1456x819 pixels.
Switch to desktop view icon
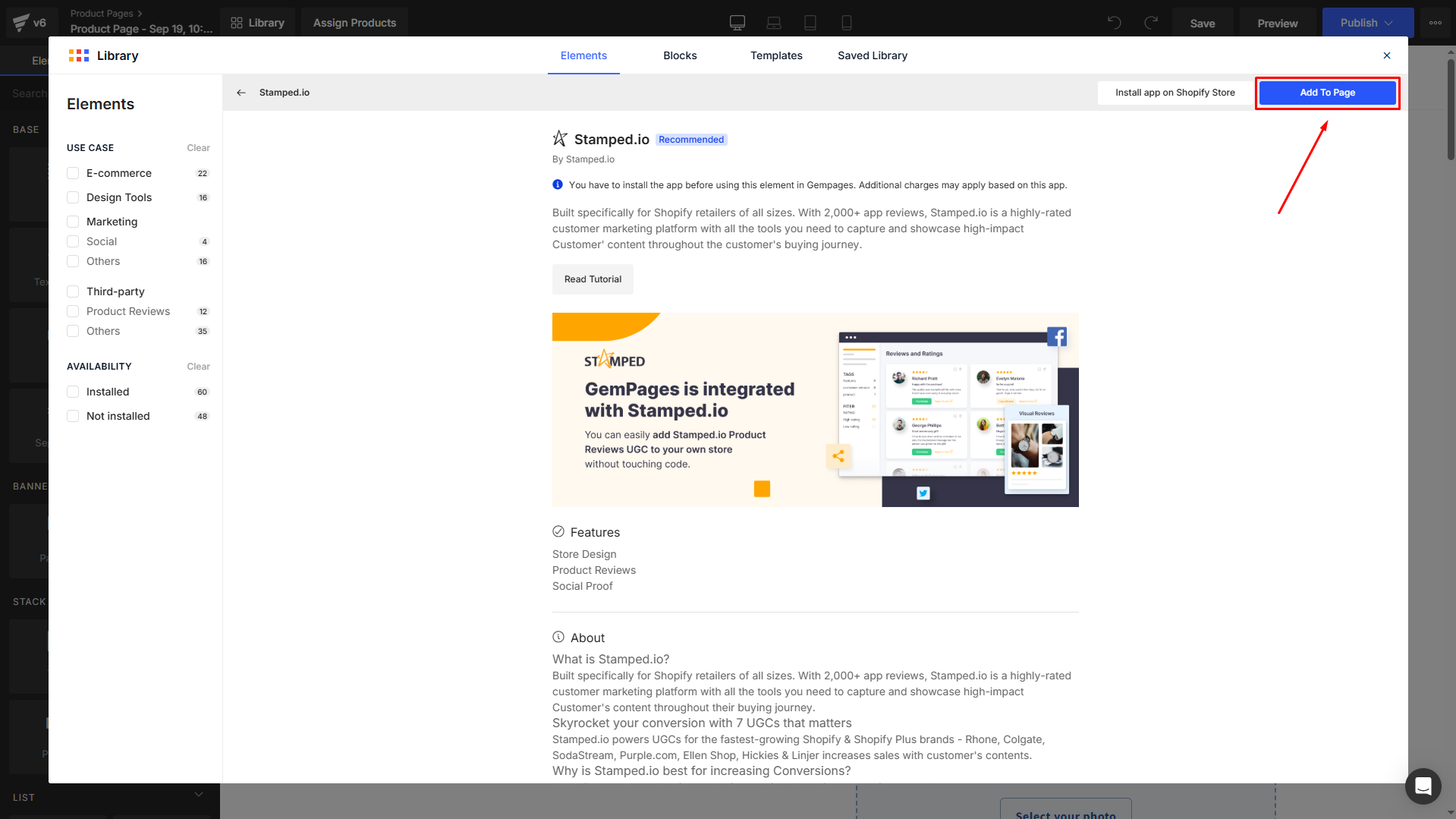(x=737, y=23)
